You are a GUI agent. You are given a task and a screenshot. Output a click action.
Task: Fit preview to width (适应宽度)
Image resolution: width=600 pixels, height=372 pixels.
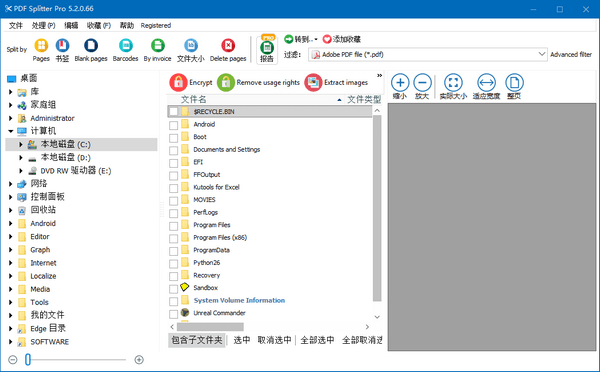tap(486, 83)
